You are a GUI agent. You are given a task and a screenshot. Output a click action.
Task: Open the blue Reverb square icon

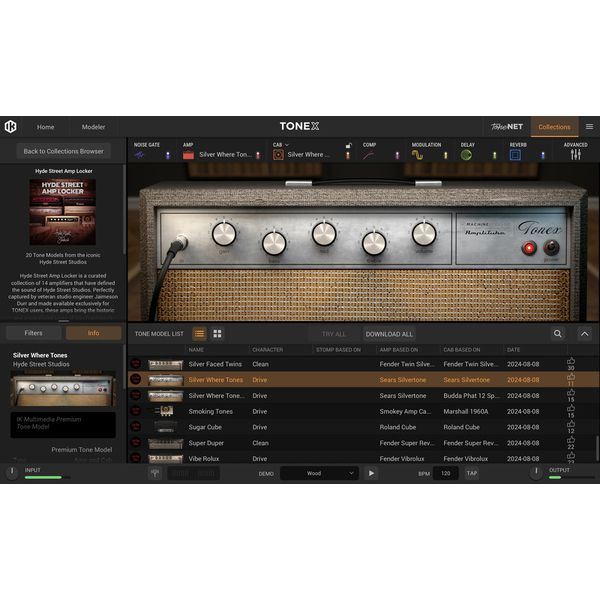pos(515,155)
